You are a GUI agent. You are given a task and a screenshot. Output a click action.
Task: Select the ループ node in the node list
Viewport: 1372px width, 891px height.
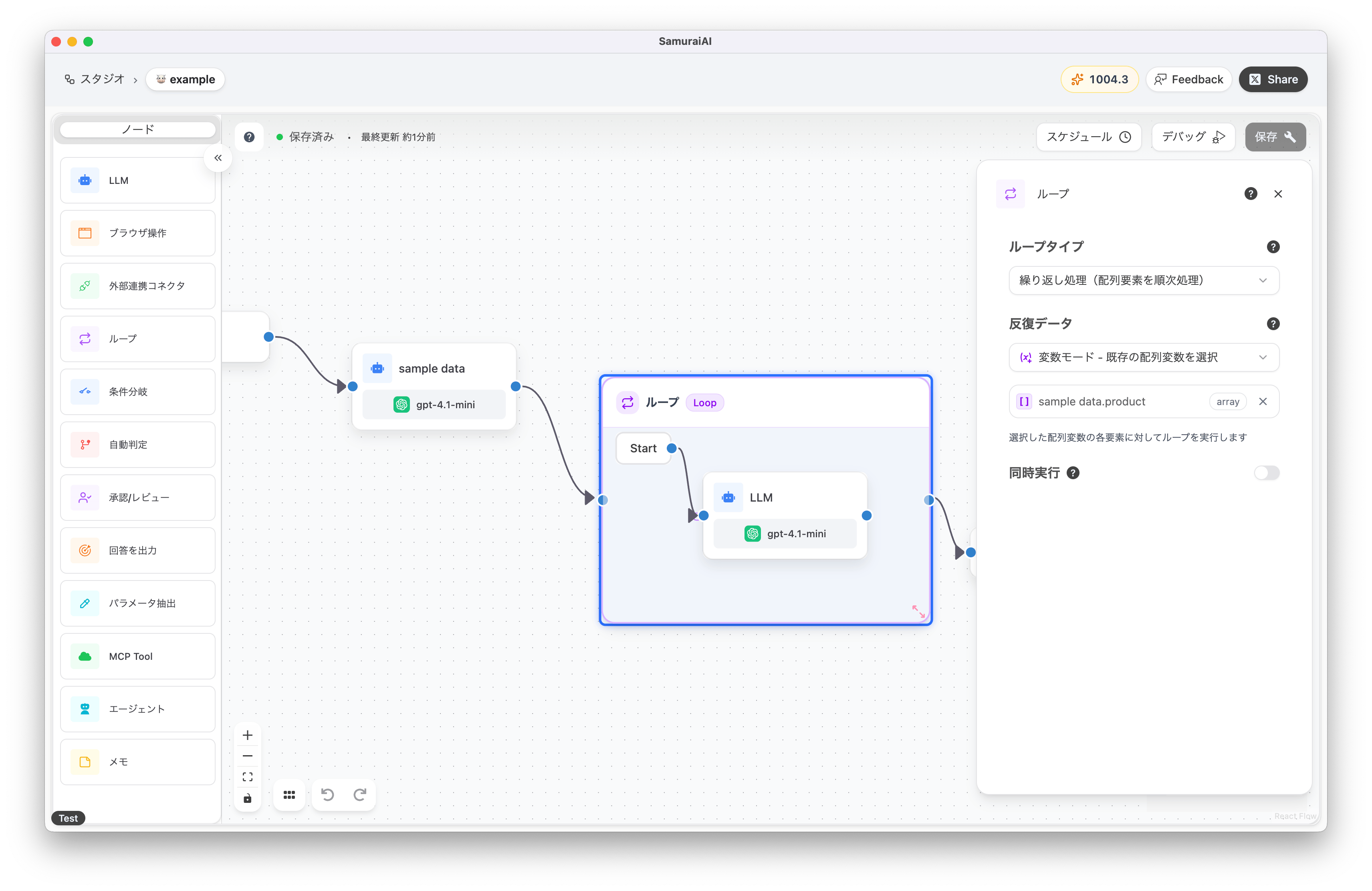(x=137, y=339)
